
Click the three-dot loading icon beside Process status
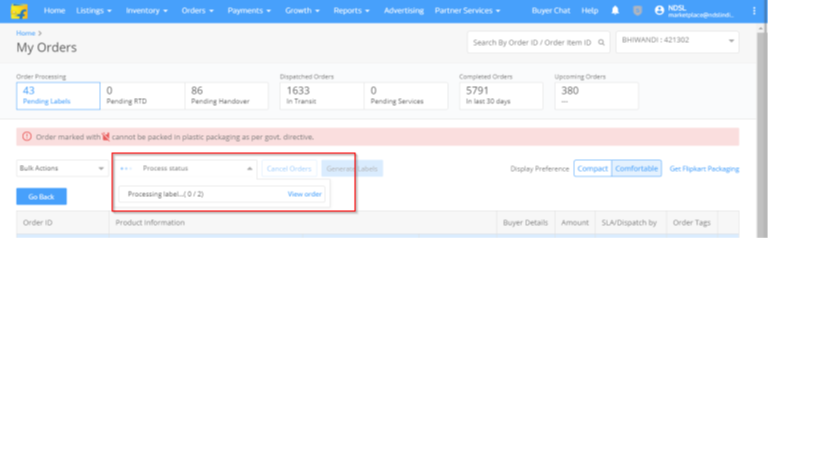coord(126,168)
